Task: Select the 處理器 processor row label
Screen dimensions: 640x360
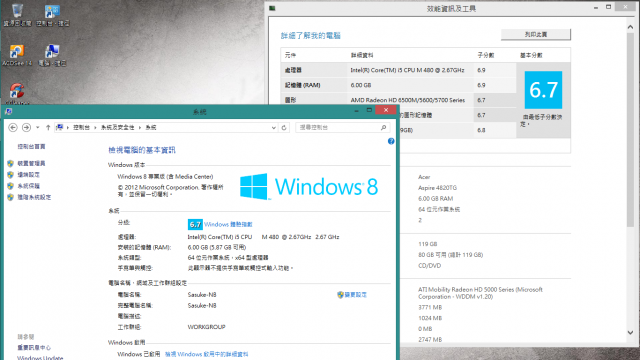Action: coord(293,70)
